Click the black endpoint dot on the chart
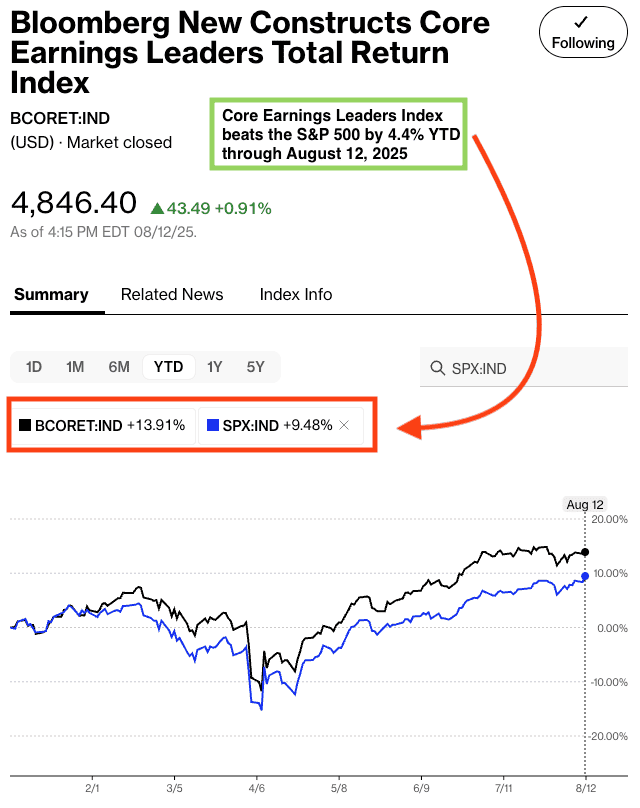 pyautogui.click(x=585, y=552)
